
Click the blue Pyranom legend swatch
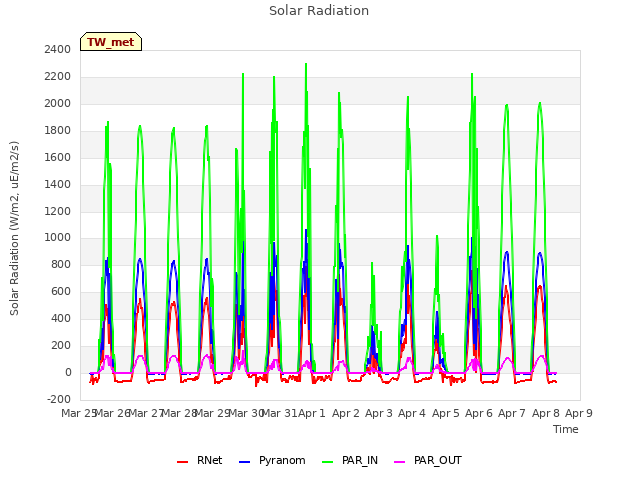click(x=244, y=462)
